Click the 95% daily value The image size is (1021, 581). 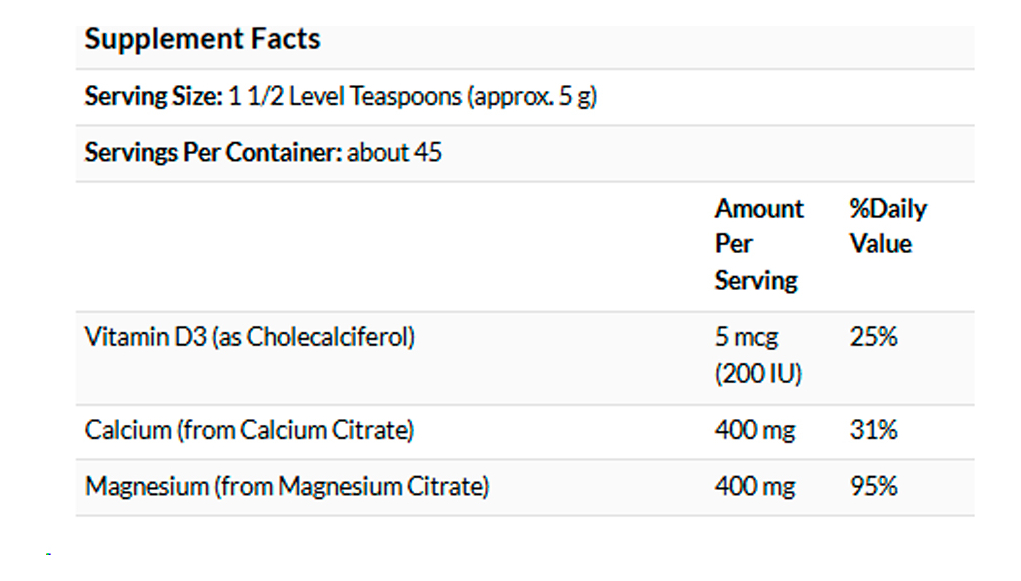coord(873,487)
